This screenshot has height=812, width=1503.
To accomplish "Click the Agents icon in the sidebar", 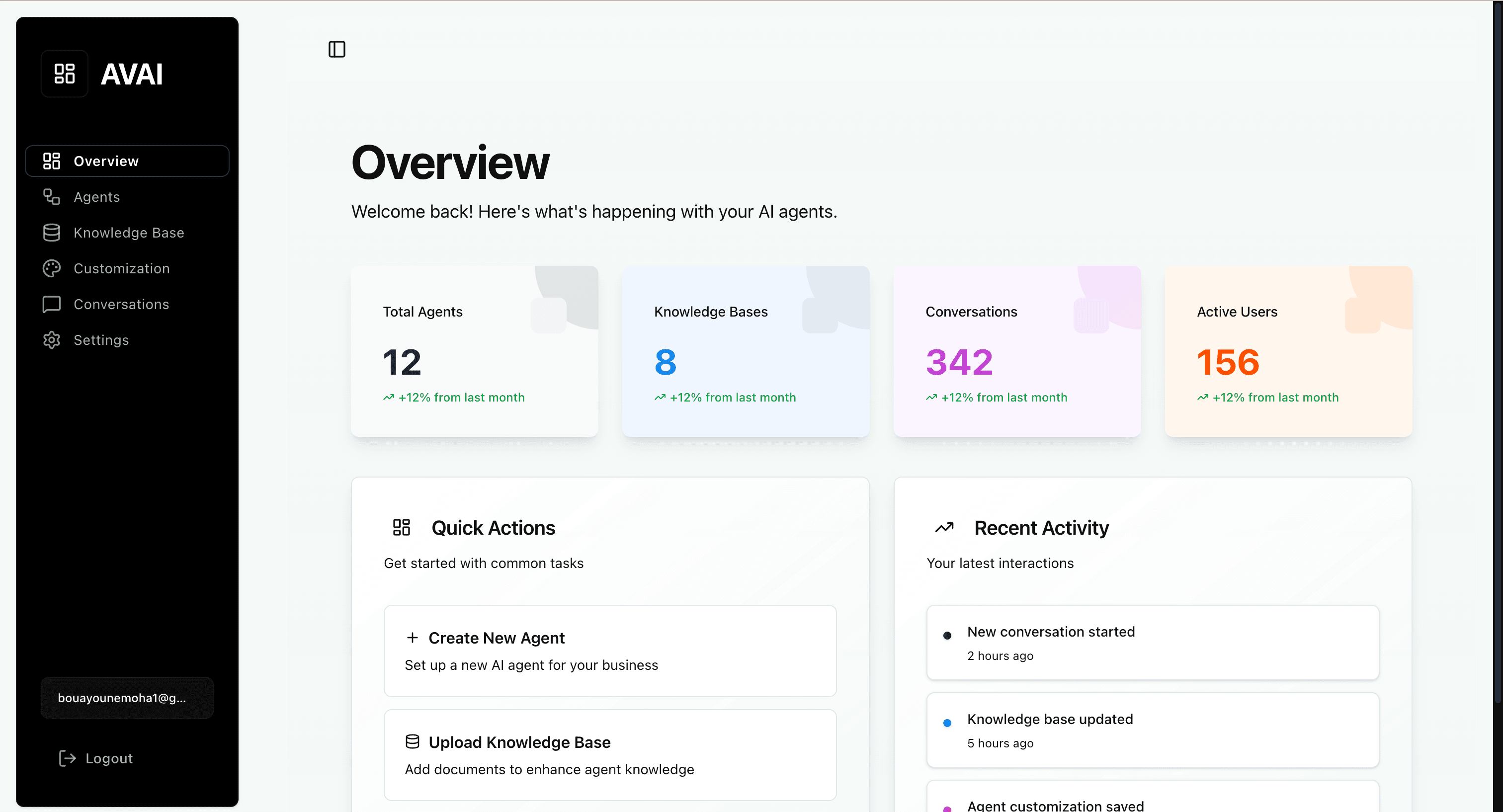I will pos(51,197).
